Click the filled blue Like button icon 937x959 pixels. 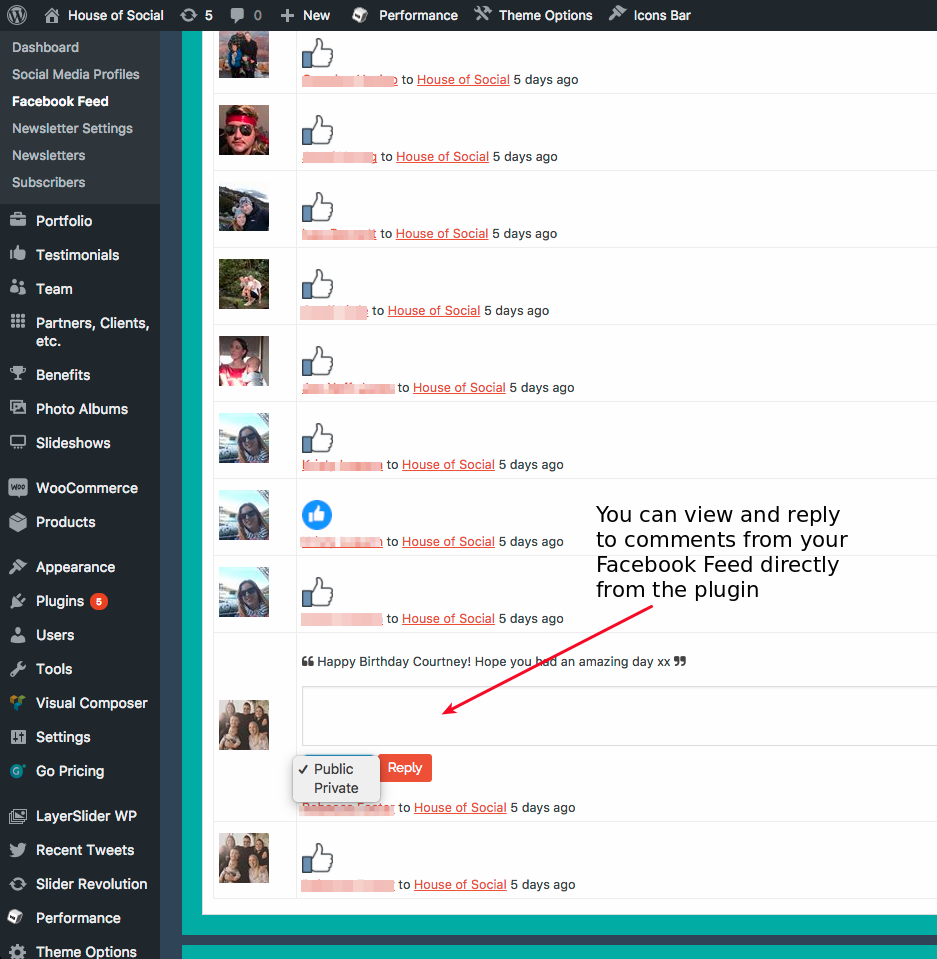pos(317,515)
